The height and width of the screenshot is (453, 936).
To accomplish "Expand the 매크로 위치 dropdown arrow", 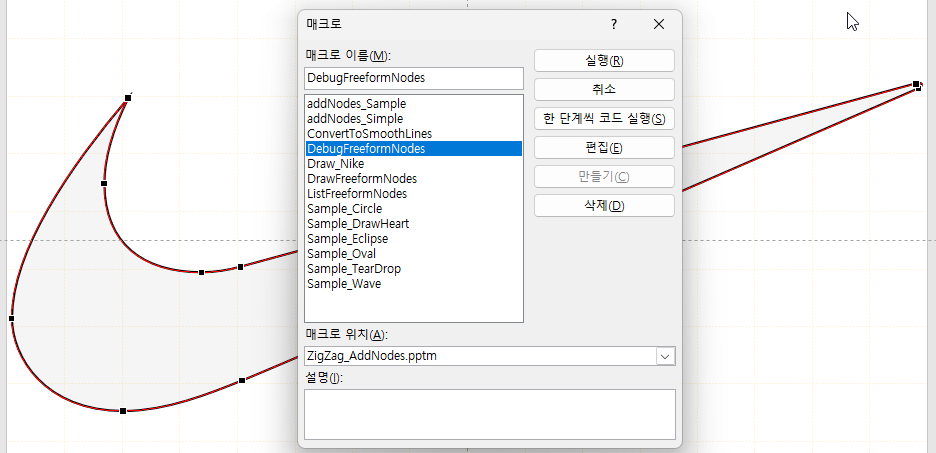I will (665, 356).
